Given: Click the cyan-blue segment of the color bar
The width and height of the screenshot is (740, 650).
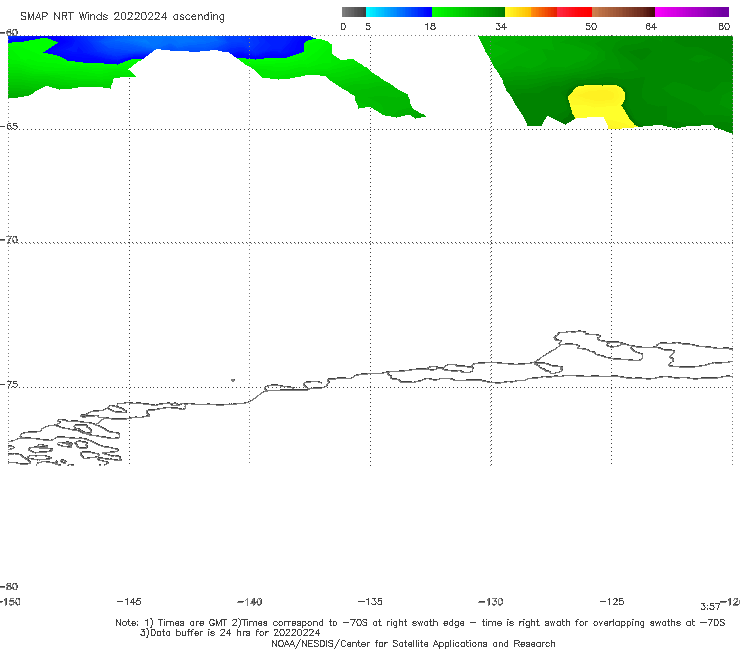Looking at the screenshot, I should [399, 12].
